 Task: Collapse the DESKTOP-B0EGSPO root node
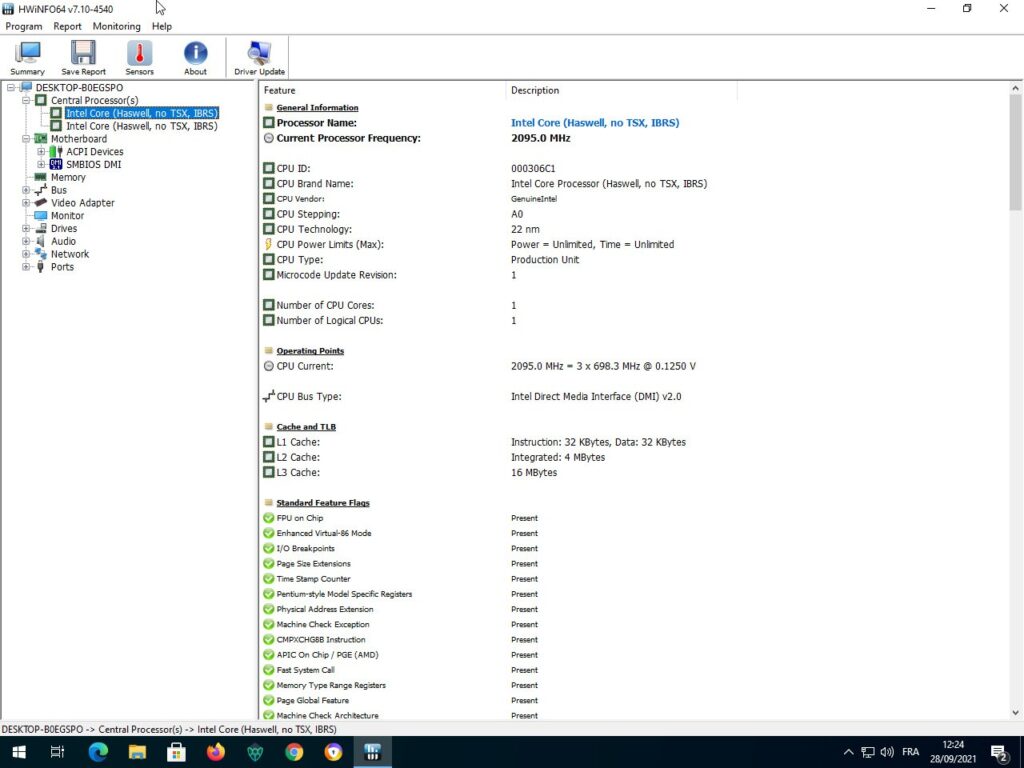(10, 88)
